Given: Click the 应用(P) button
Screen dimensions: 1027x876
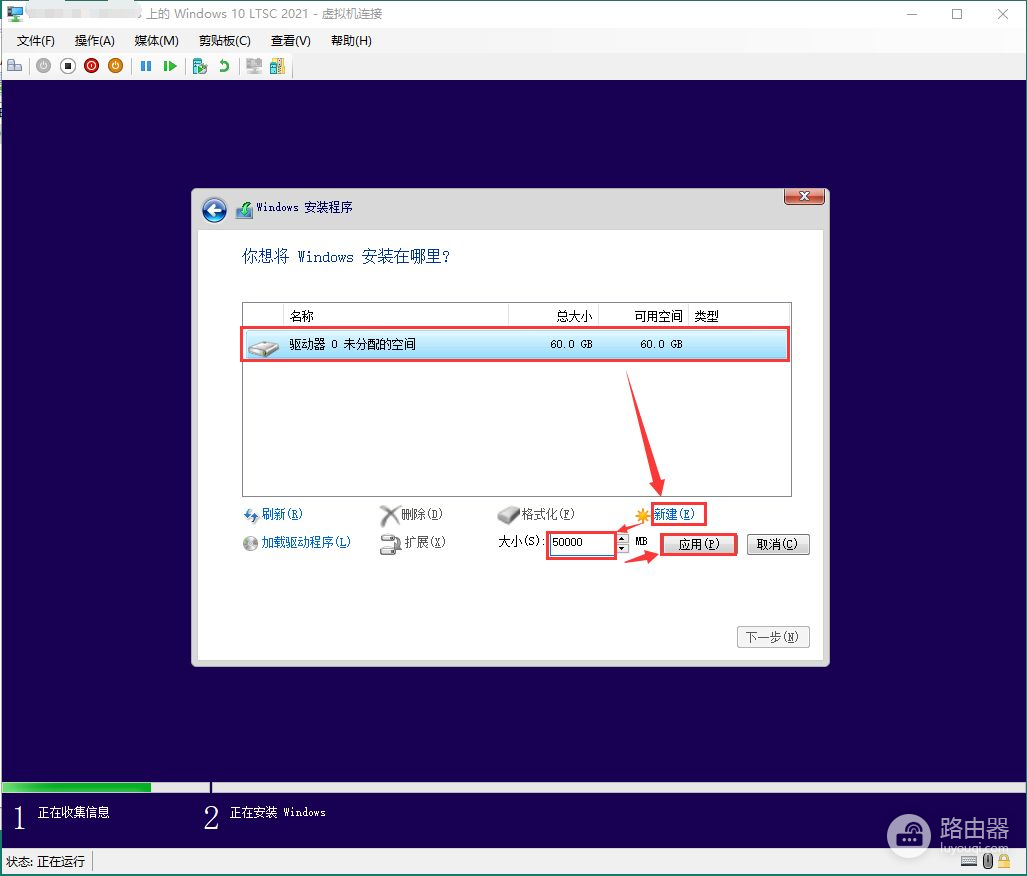Looking at the screenshot, I should (x=698, y=545).
